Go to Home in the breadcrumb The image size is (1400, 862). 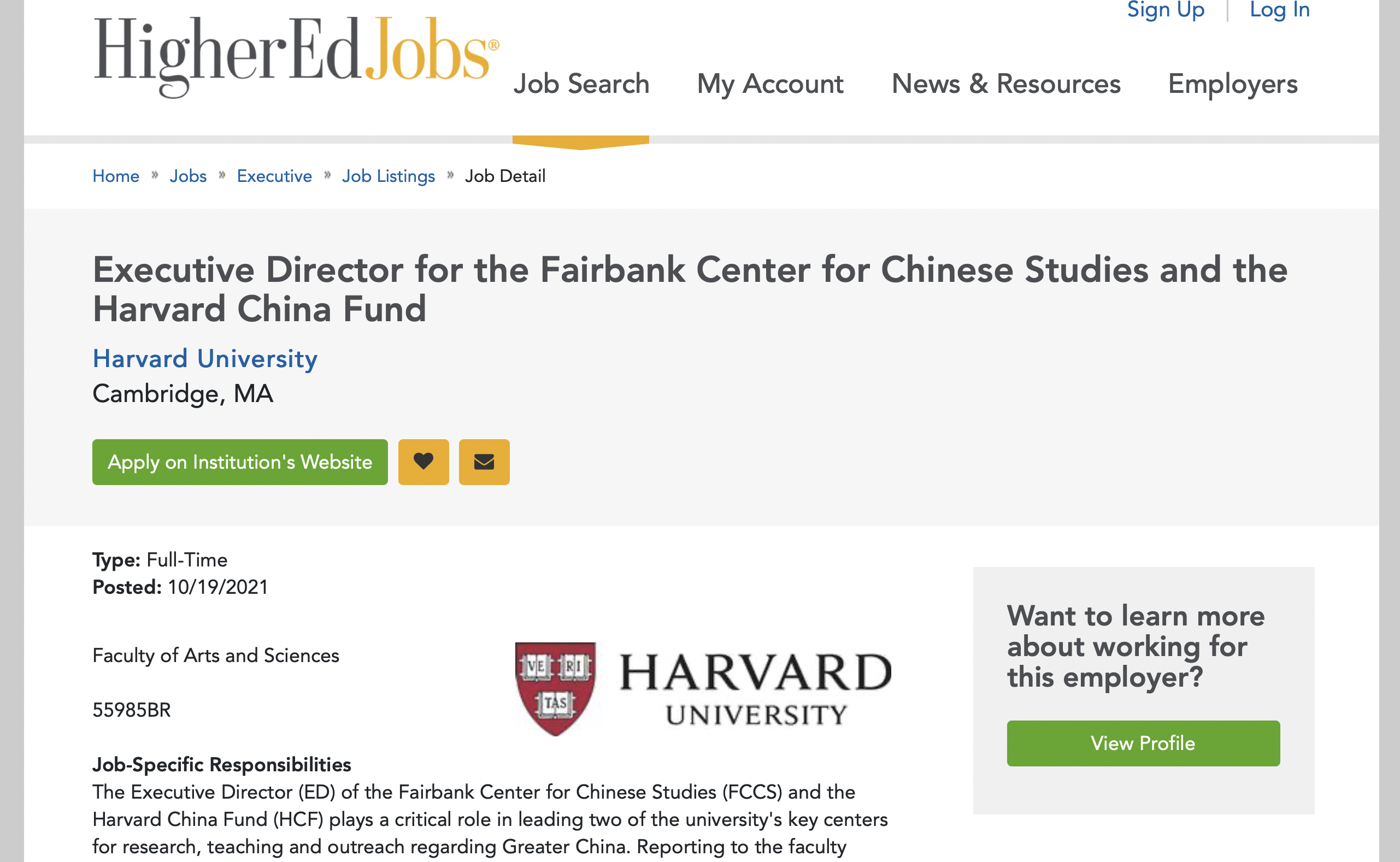116,176
